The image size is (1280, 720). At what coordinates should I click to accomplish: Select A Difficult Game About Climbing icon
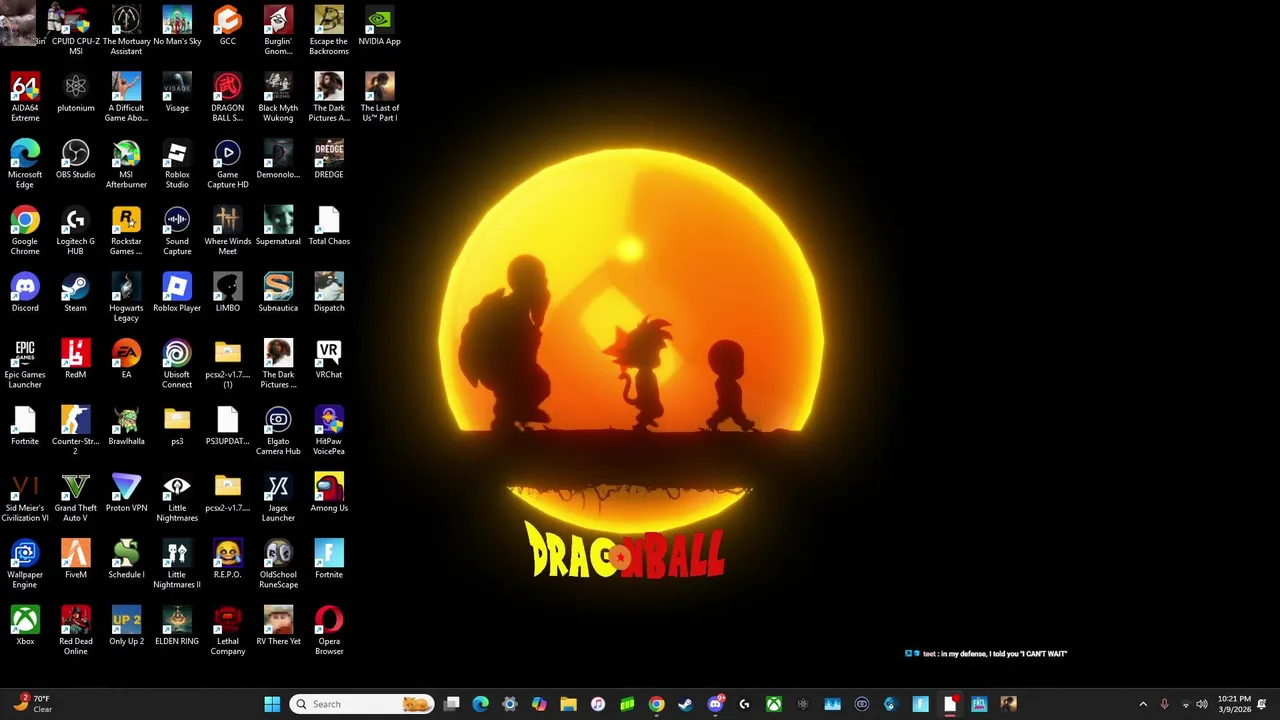tap(126, 97)
